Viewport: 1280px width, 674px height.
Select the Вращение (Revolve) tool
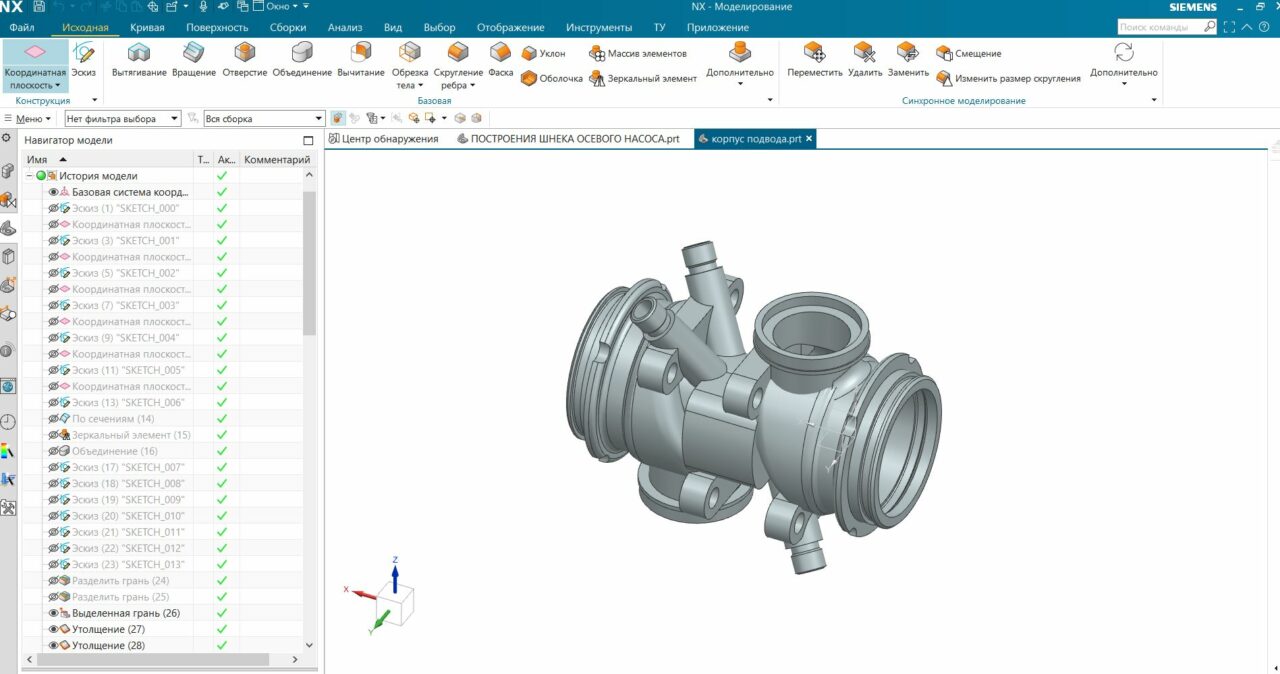(x=193, y=53)
